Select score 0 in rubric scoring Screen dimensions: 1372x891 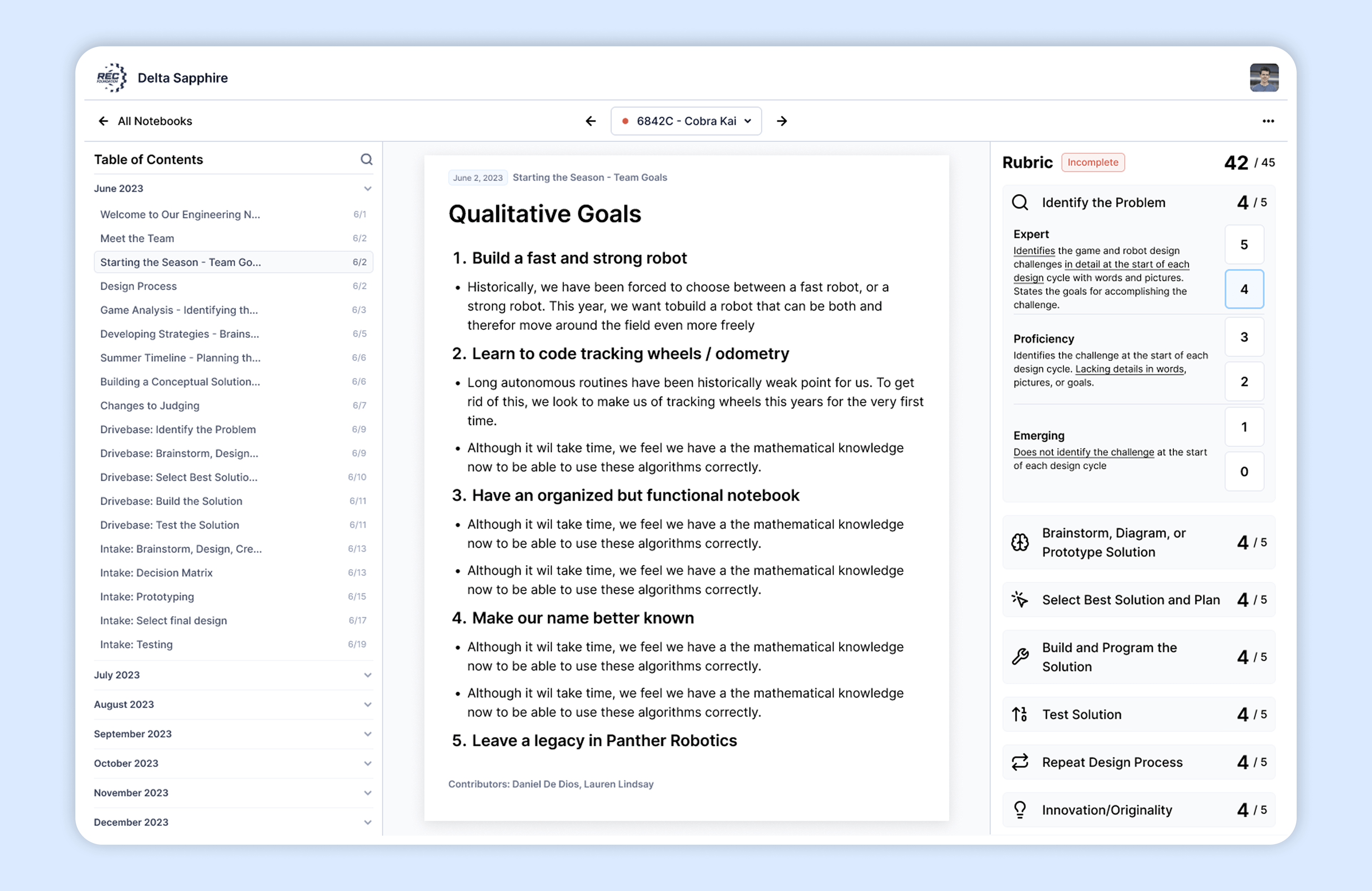pos(1243,472)
